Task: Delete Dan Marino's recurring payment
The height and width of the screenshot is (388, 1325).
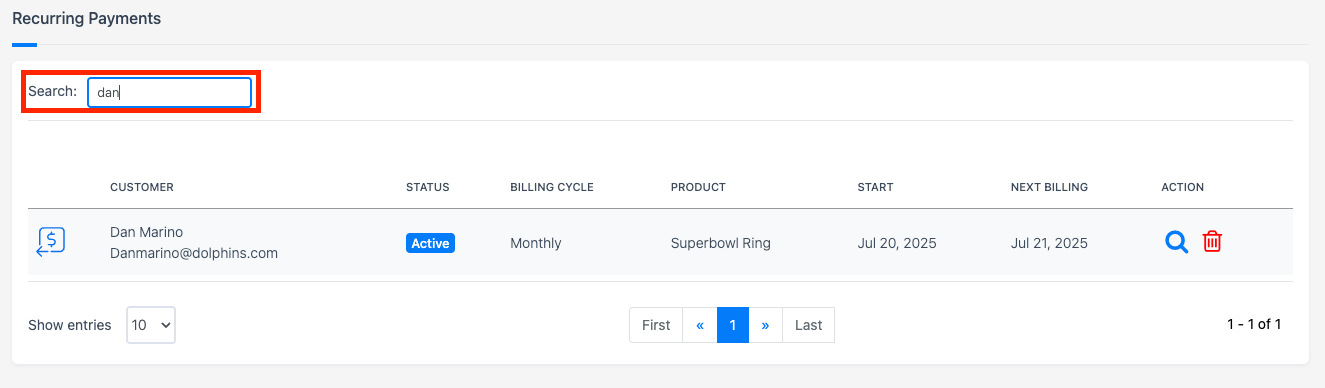Action: click(1212, 242)
